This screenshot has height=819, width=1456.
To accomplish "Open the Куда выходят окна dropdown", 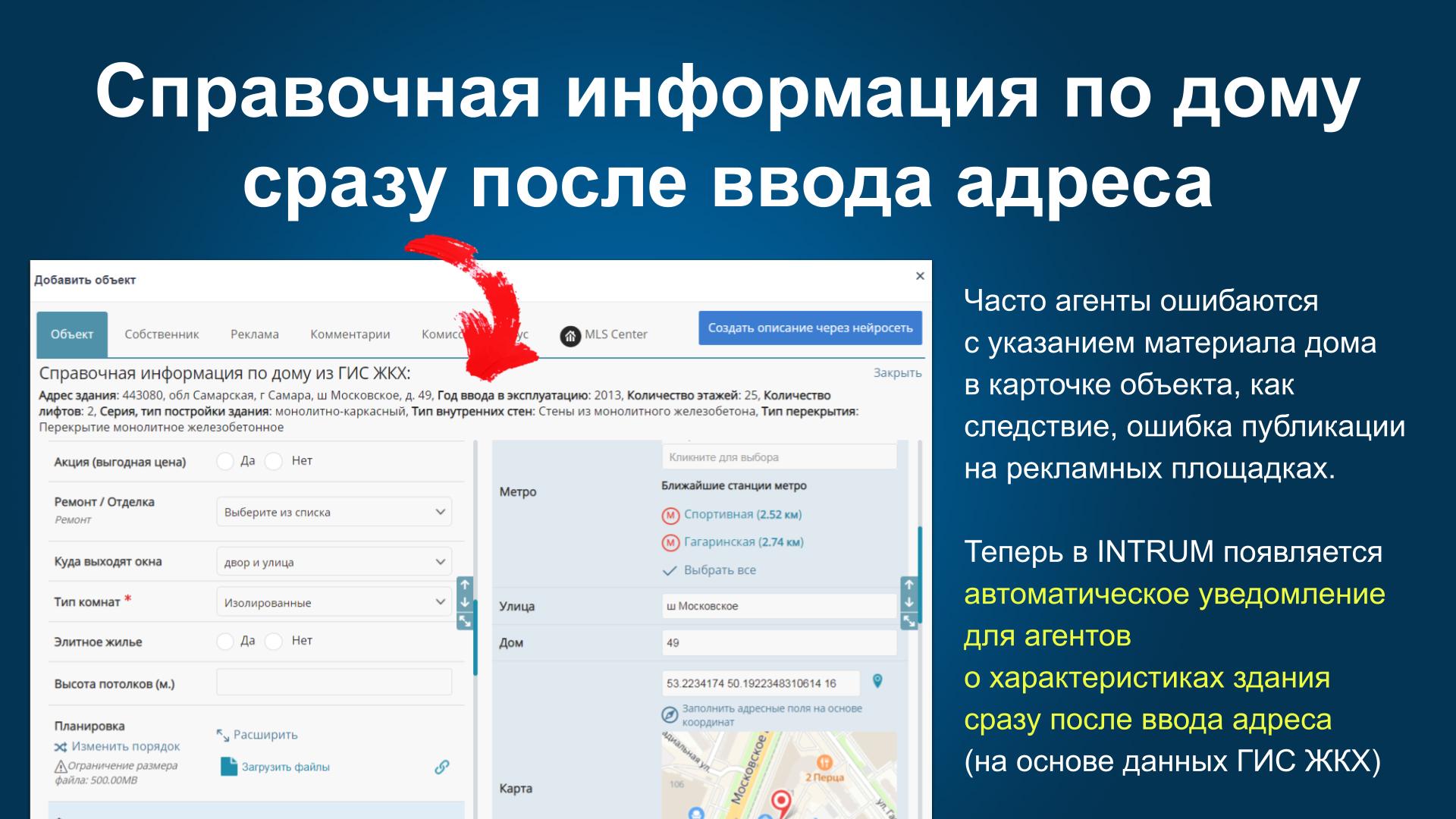I will click(x=334, y=562).
